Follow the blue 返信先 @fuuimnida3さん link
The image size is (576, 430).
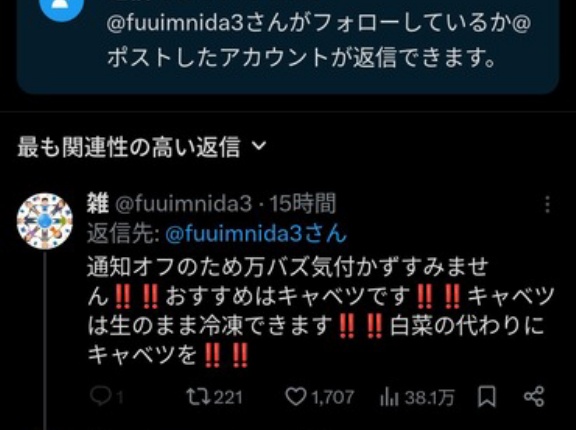[x=256, y=234]
